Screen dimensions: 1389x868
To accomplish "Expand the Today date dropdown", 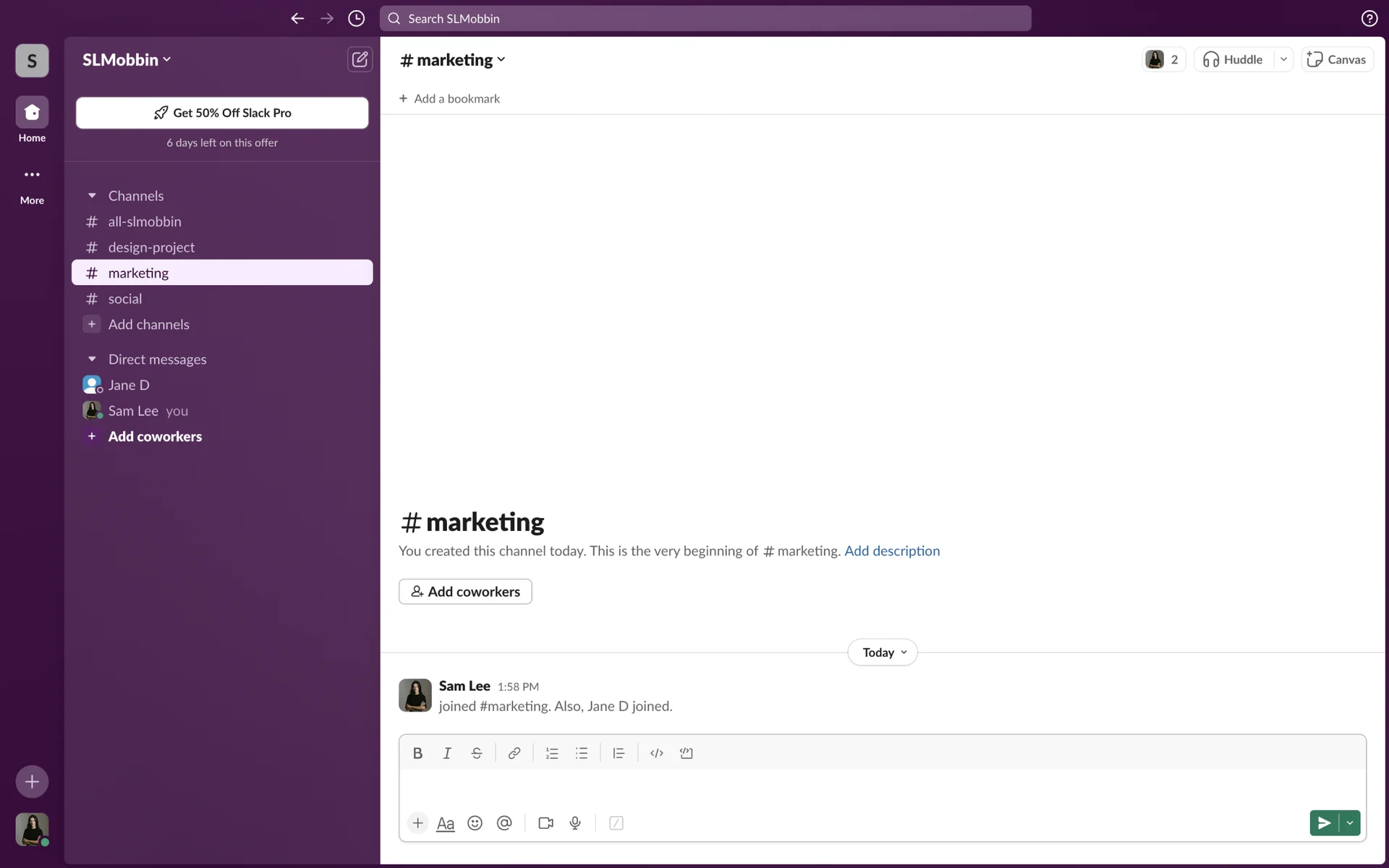I will pyautogui.click(x=883, y=652).
